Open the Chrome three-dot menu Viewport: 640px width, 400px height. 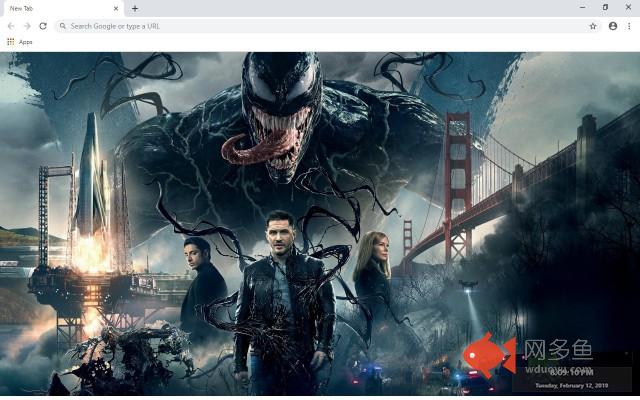point(629,26)
